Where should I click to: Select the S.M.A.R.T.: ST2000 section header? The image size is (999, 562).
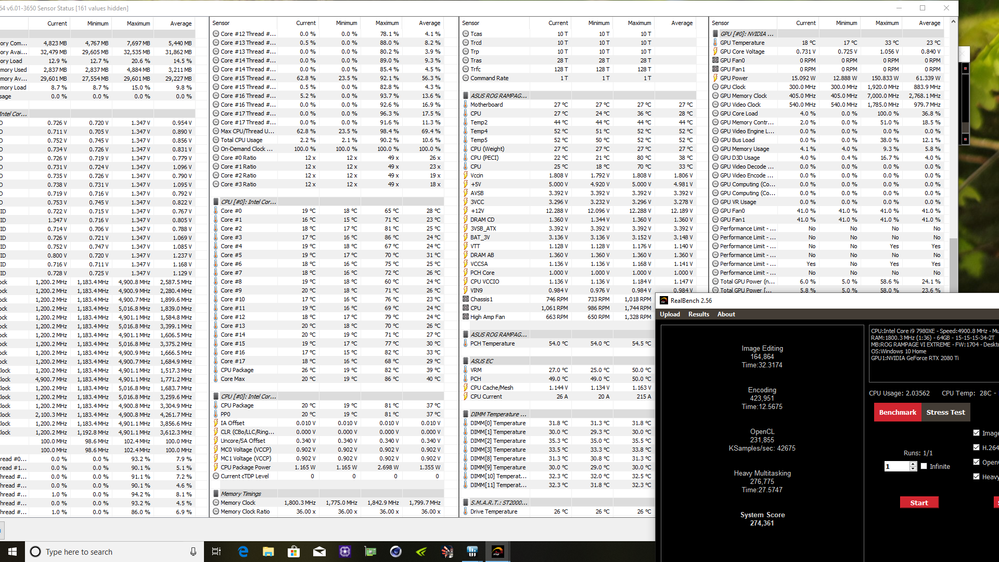click(x=558, y=503)
